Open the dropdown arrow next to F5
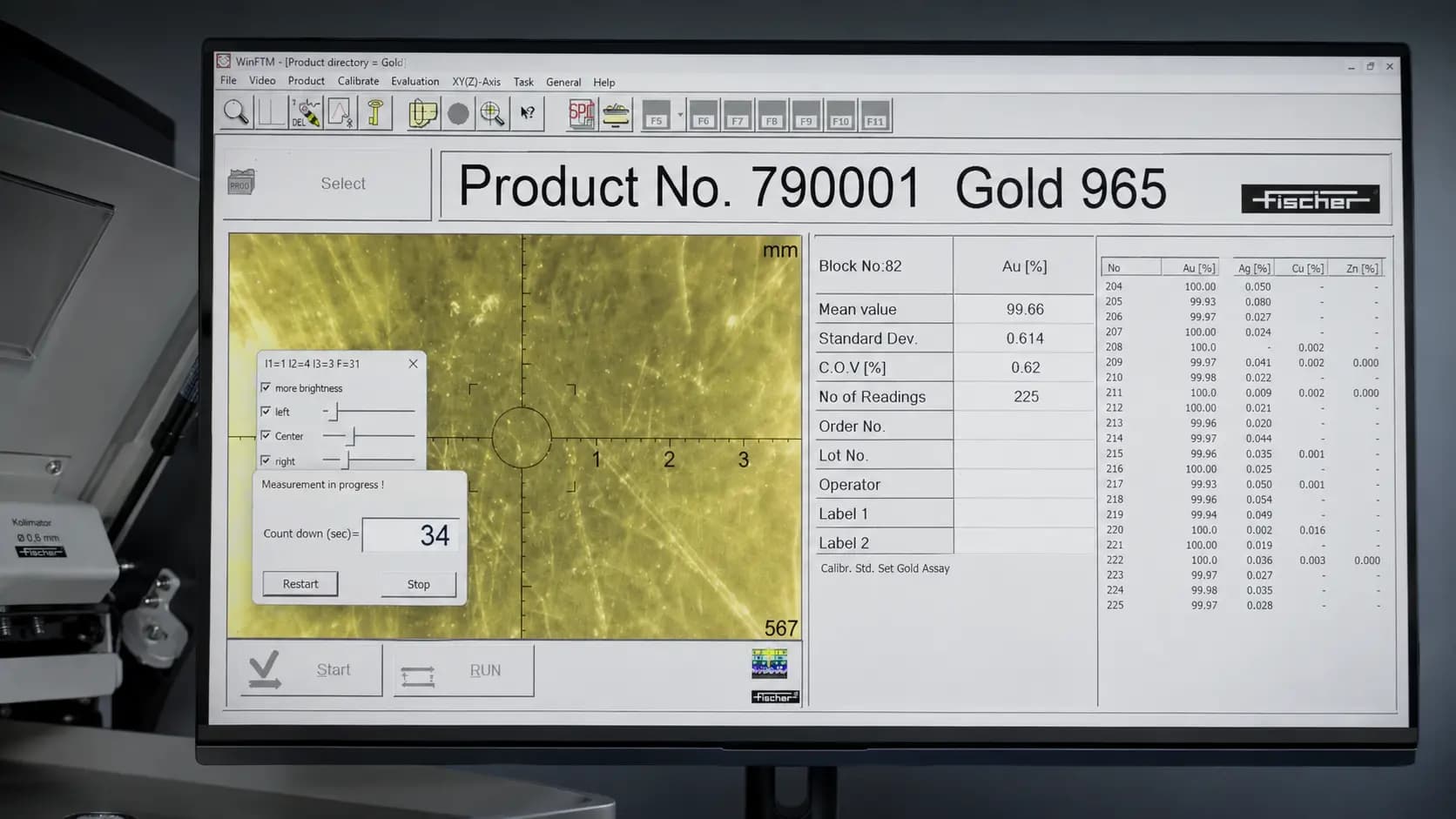1456x819 pixels. click(x=680, y=115)
